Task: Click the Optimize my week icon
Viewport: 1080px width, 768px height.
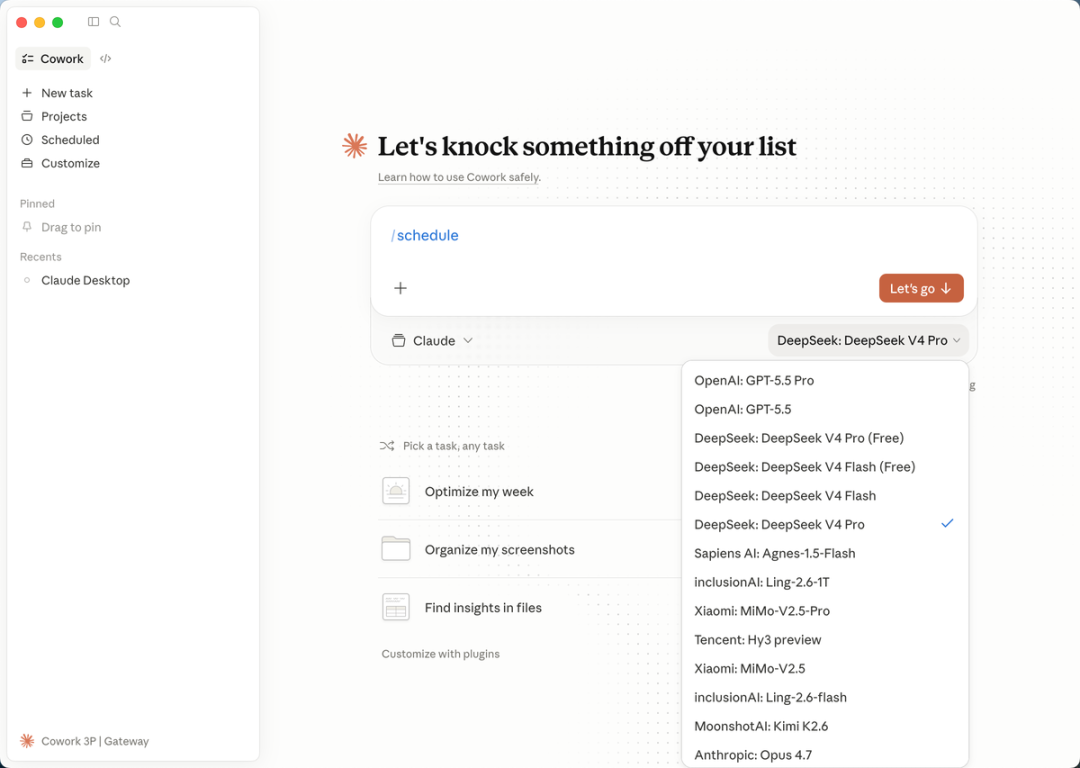Action: click(x=396, y=491)
